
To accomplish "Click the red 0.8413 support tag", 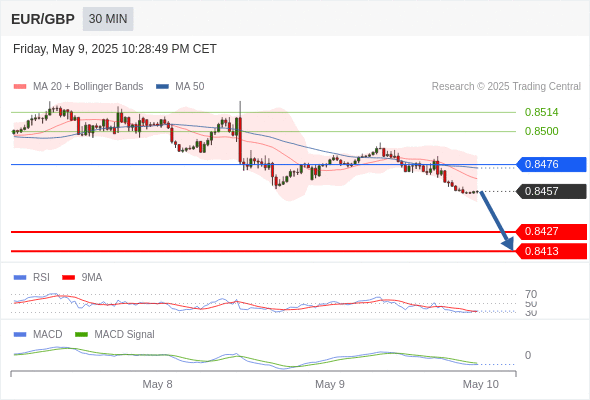I will [x=551, y=251].
